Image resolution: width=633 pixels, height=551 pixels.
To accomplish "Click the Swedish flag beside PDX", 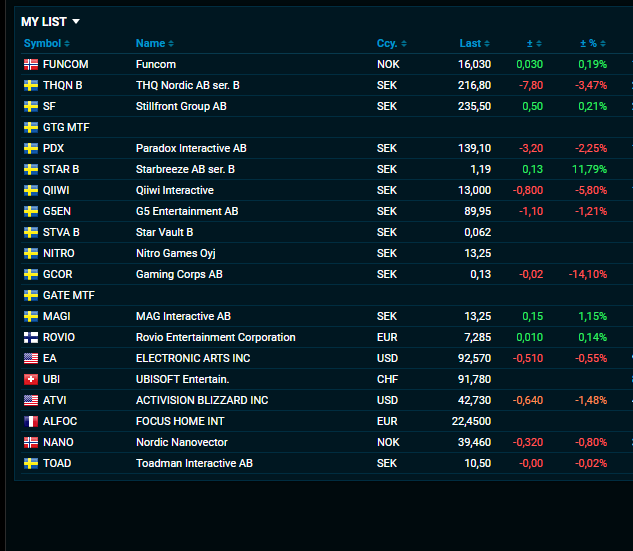I will tap(31, 148).
